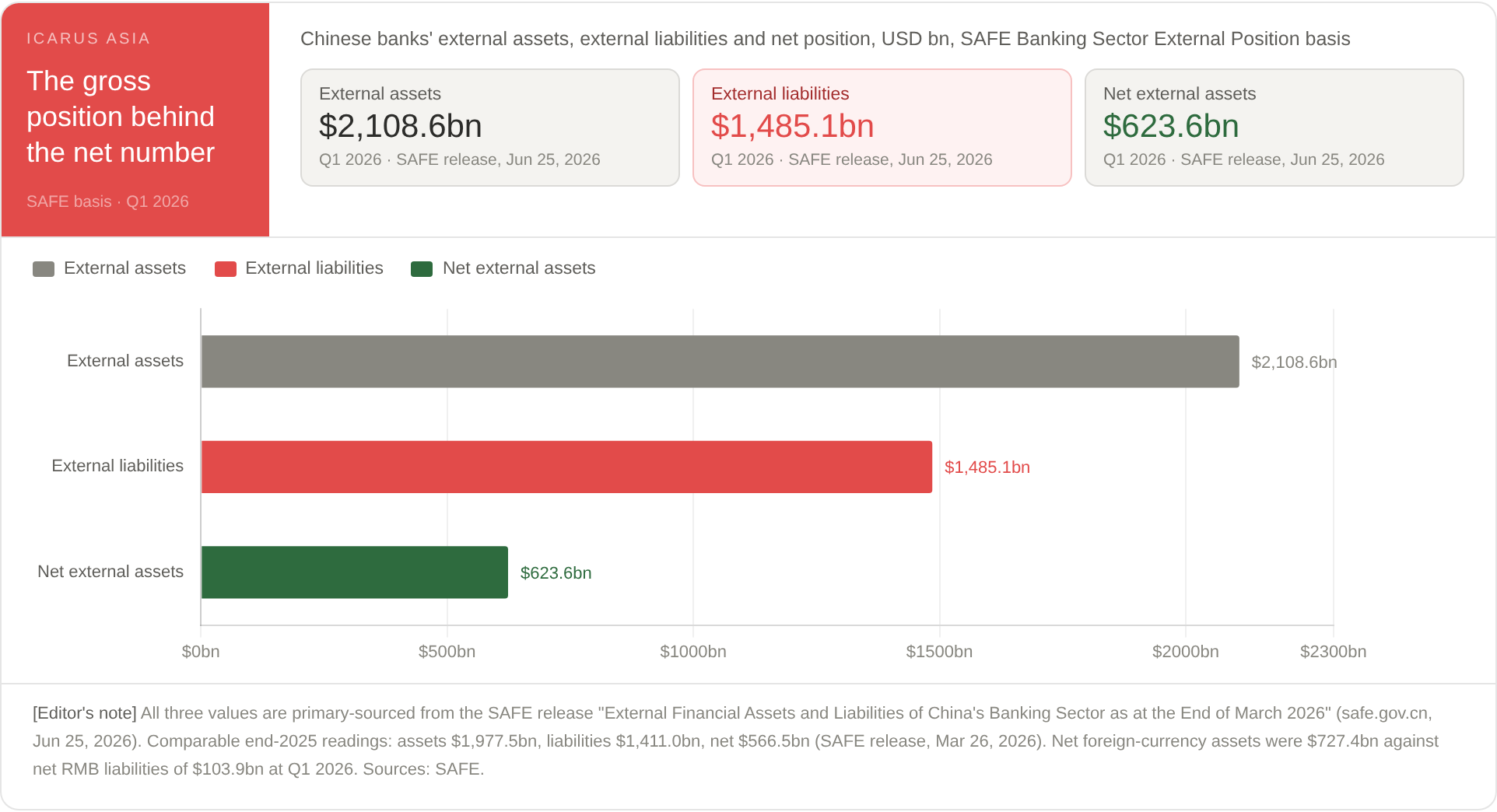Click release date line under Net external assets card
1497x812 pixels.
pos(1244,159)
